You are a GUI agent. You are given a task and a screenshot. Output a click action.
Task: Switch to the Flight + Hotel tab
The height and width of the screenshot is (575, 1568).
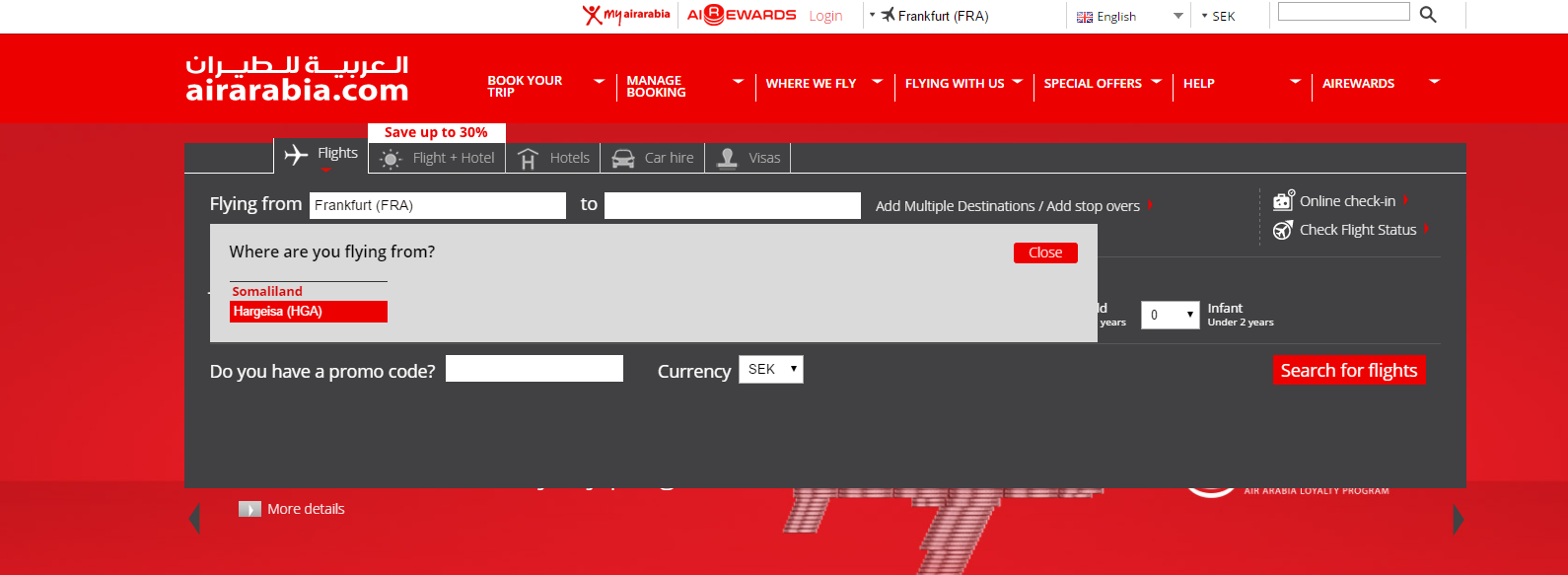437,158
